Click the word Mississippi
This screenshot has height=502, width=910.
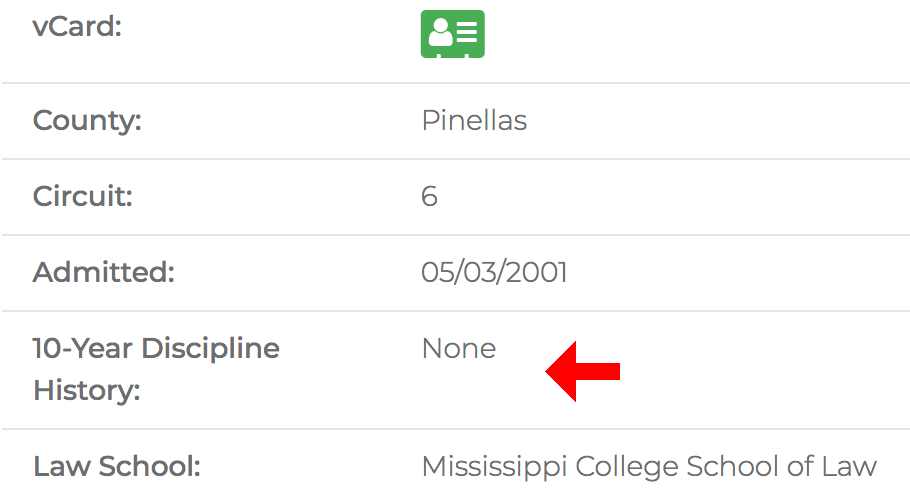494,467
